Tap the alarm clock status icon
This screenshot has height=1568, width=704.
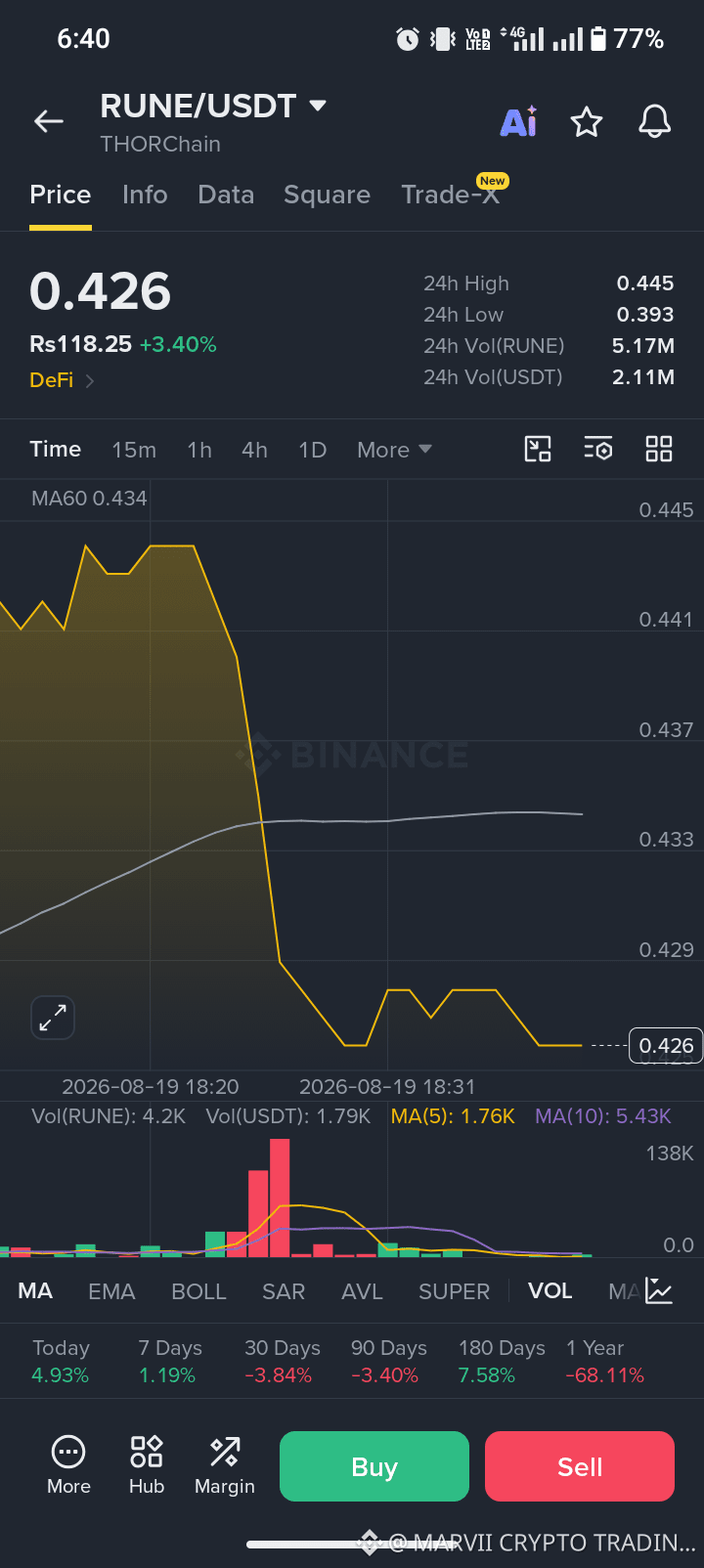click(408, 39)
